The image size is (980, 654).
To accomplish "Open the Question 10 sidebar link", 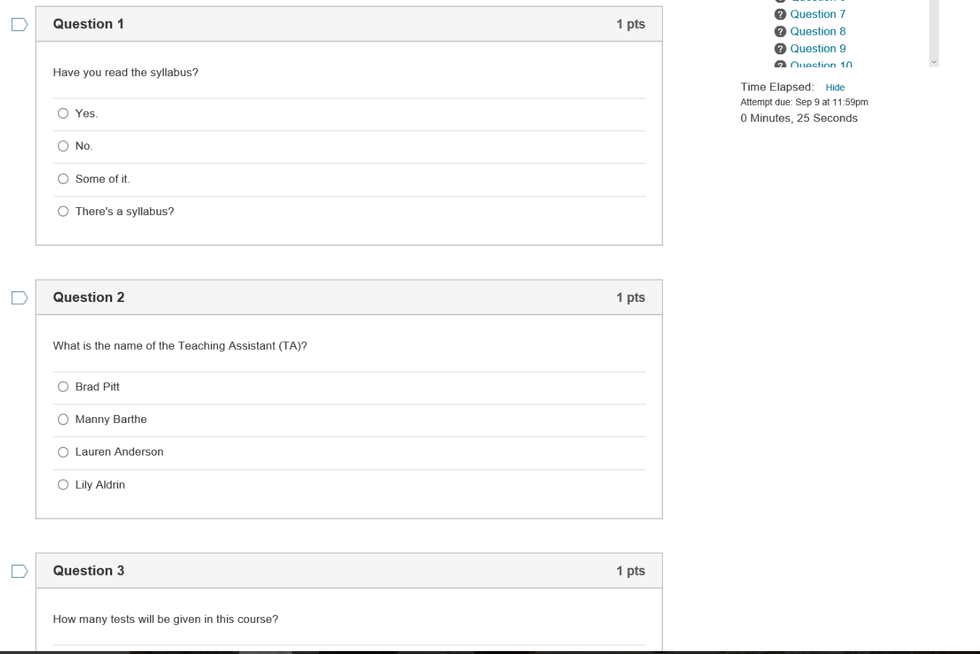I will pyautogui.click(x=820, y=64).
